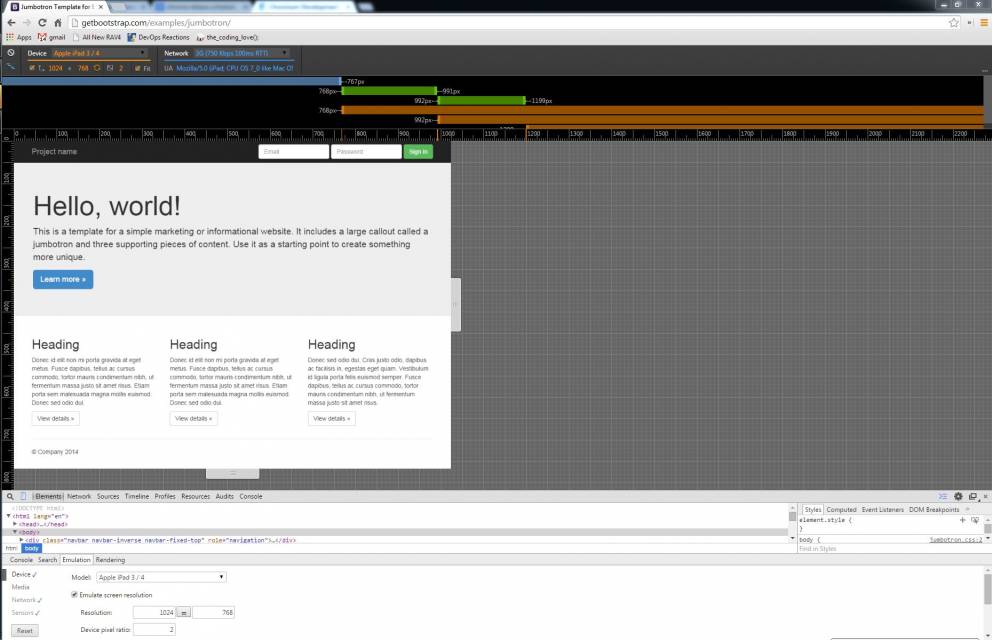Switch to the Rendering tab
The image size is (992, 640).
(110, 560)
